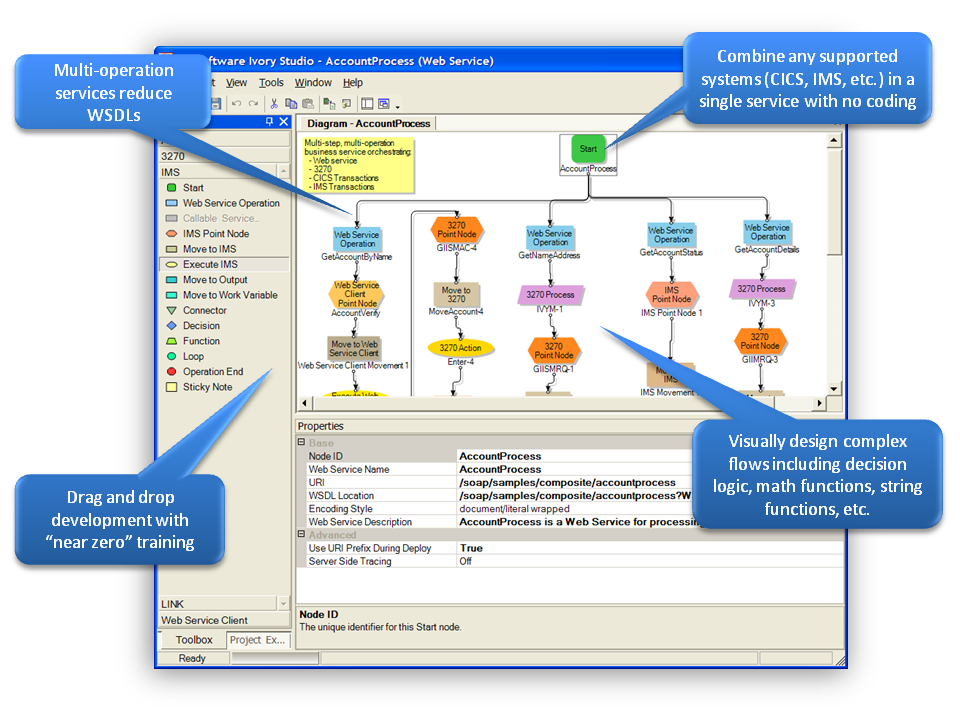Select the Callable Service toolbox item
The height and width of the screenshot is (720, 960).
[212, 219]
